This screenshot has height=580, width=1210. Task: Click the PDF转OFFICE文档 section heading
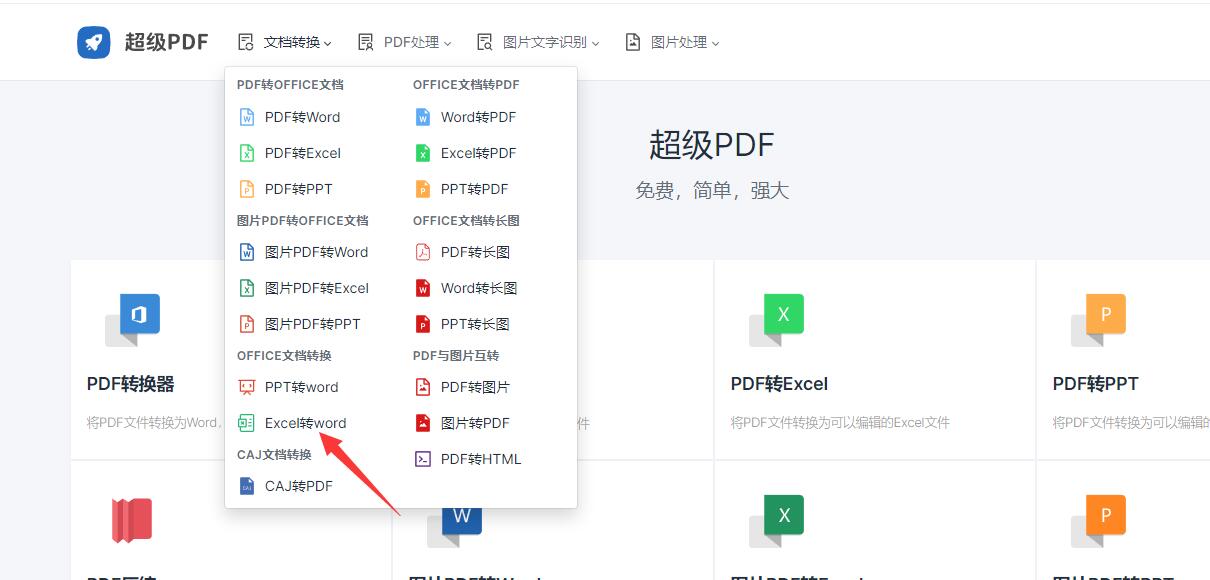pos(290,85)
